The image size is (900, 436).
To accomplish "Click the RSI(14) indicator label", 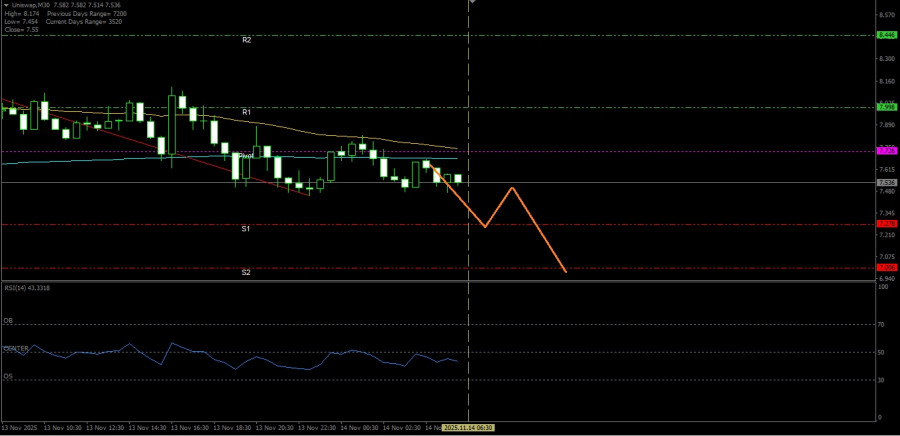I will 27,288.
